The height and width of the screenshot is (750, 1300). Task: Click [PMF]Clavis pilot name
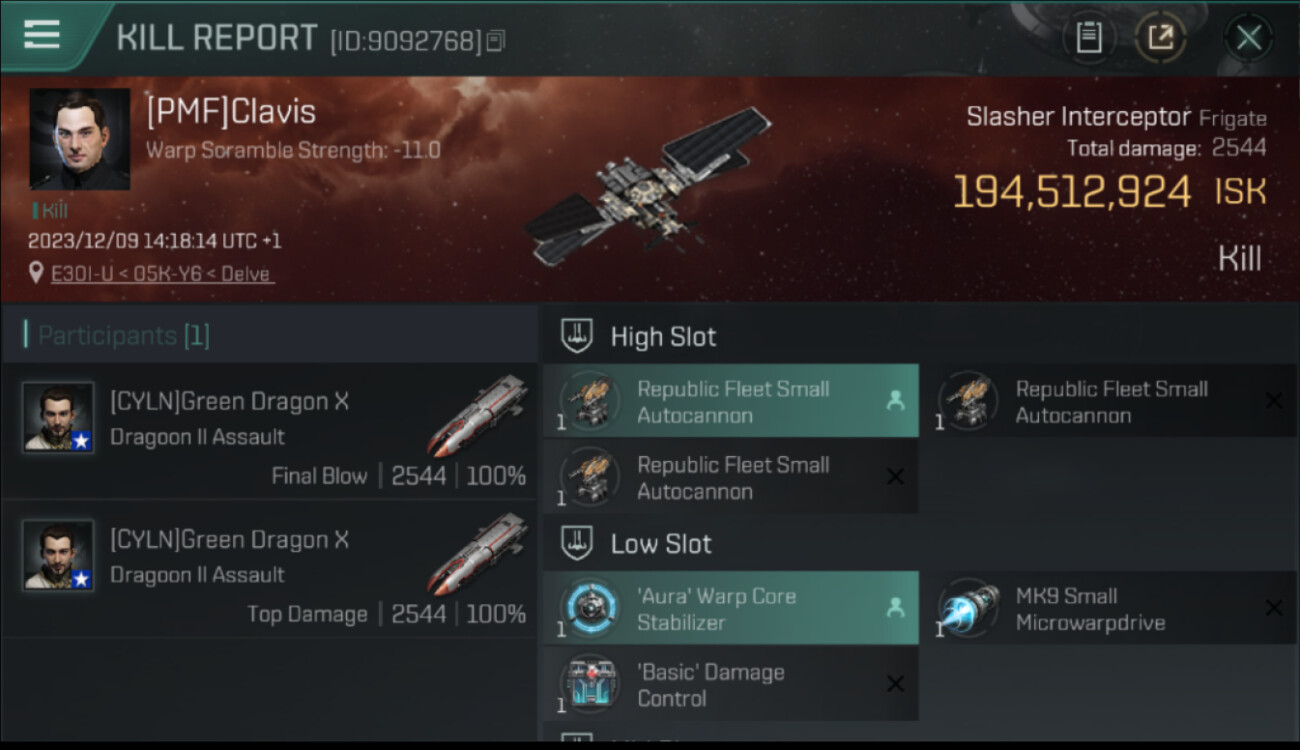[x=231, y=112]
